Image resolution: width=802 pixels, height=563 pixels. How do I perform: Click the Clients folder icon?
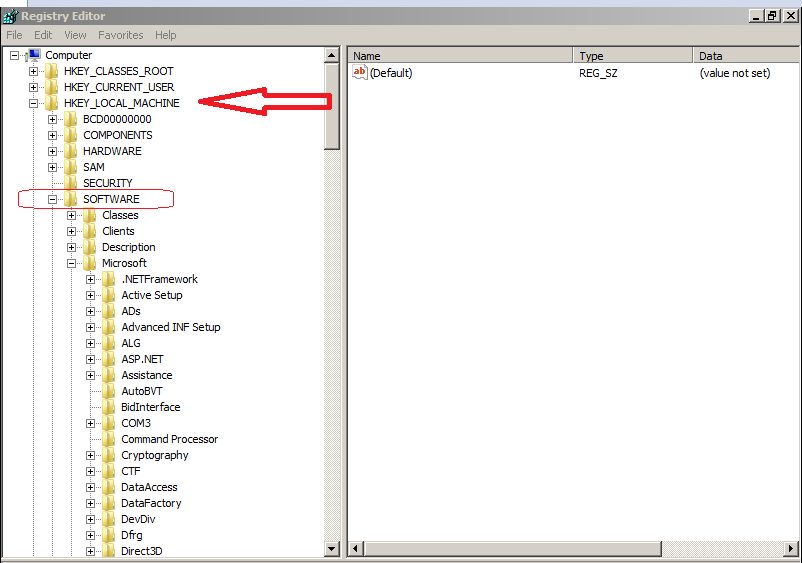(90, 231)
